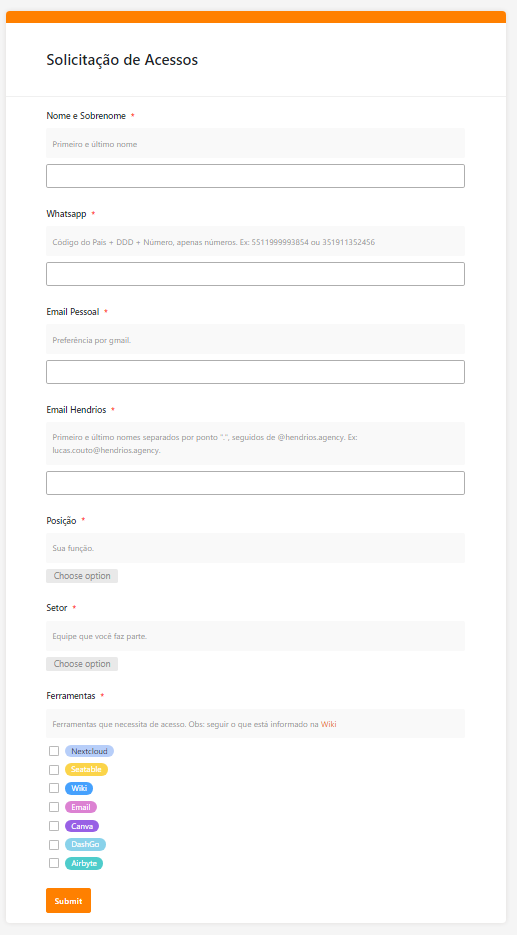Click the purple Canva tag label
Screen dimensions: 517x935
pos(82,826)
